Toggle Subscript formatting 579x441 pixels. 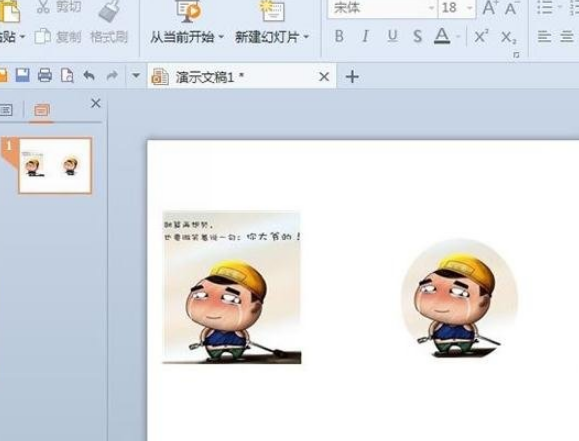tap(509, 37)
